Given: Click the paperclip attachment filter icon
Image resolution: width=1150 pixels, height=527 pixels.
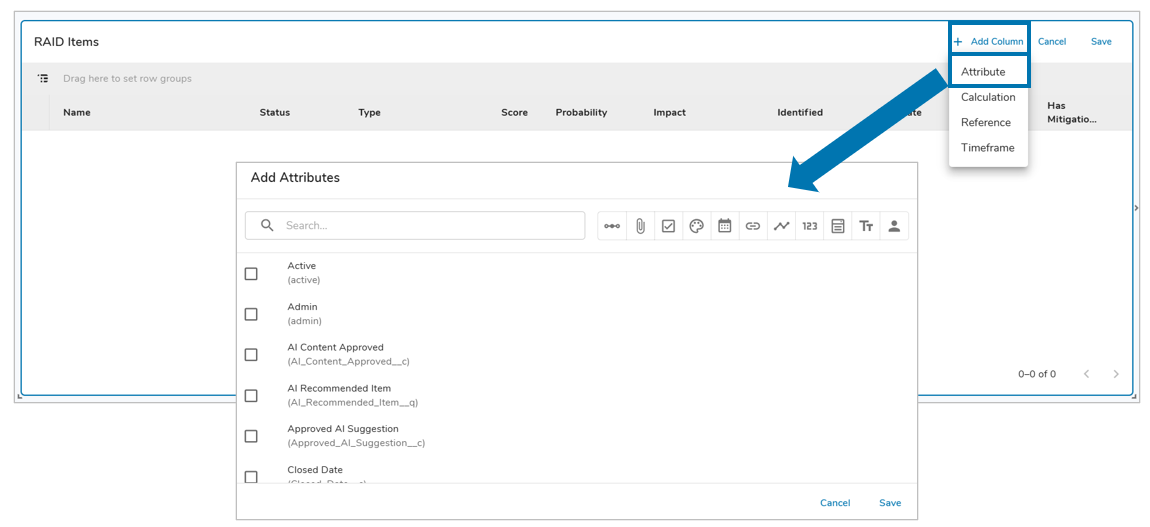Looking at the screenshot, I should [640, 226].
